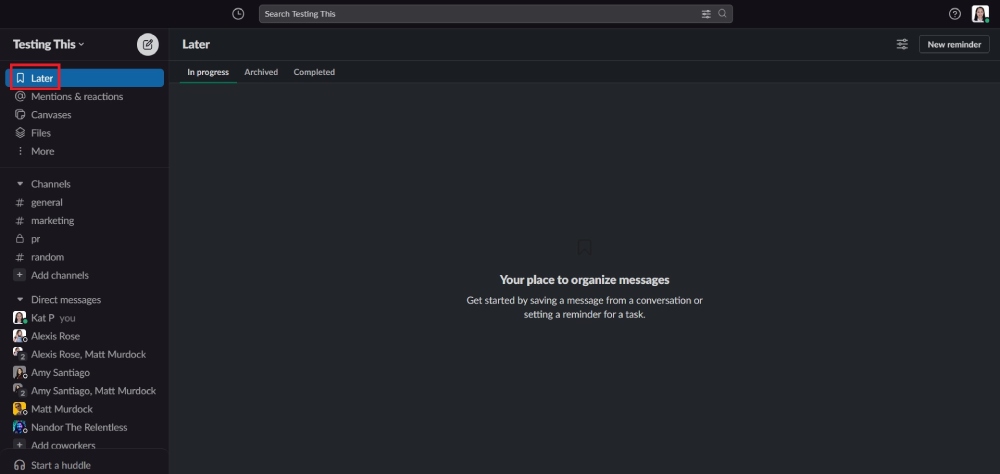
Task: Collapse the Direct messages section
Action: click(x=20, y=300)
